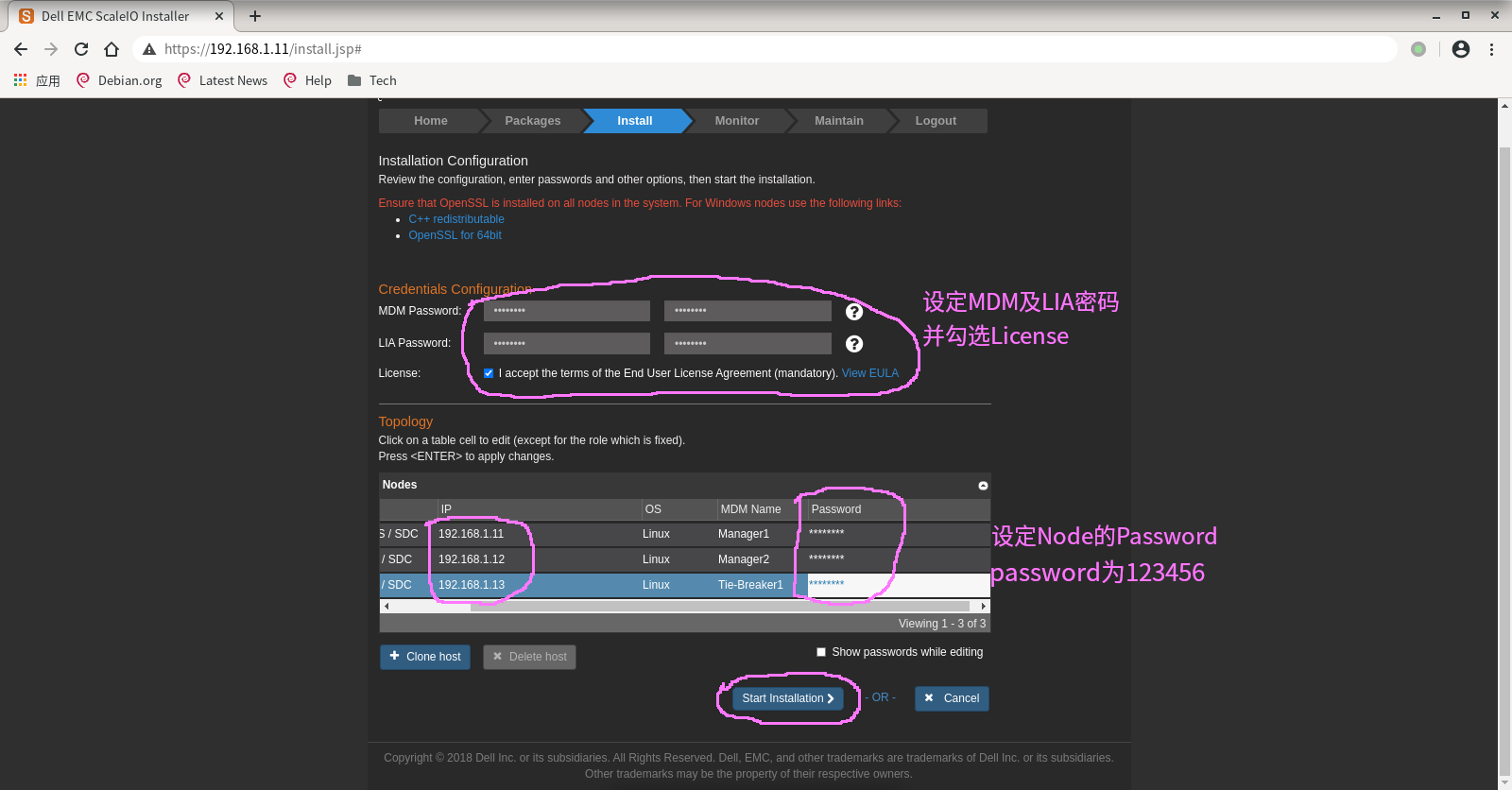Open the Help bookmark
This screenshot has width=1512, height=790.
tap(308, 80)
